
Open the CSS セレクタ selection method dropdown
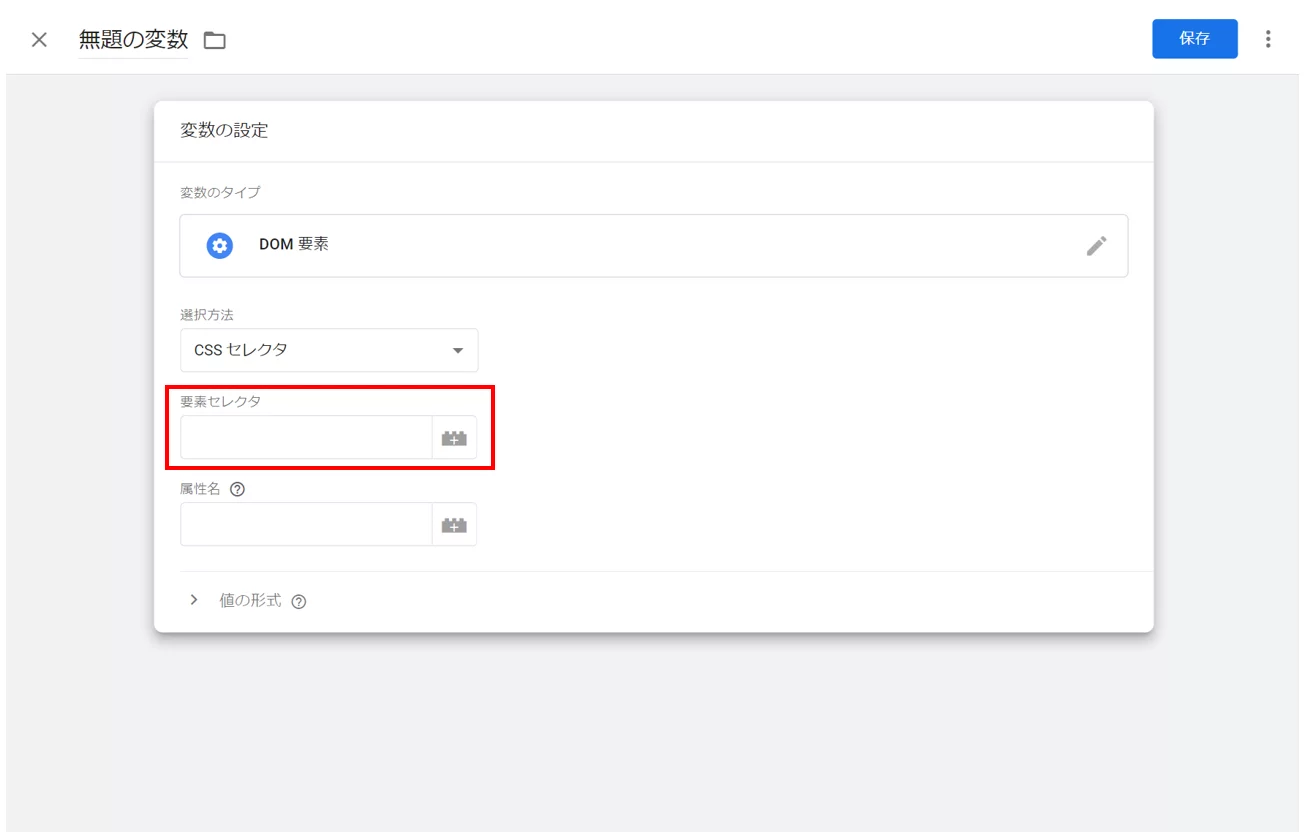(329, 350)
